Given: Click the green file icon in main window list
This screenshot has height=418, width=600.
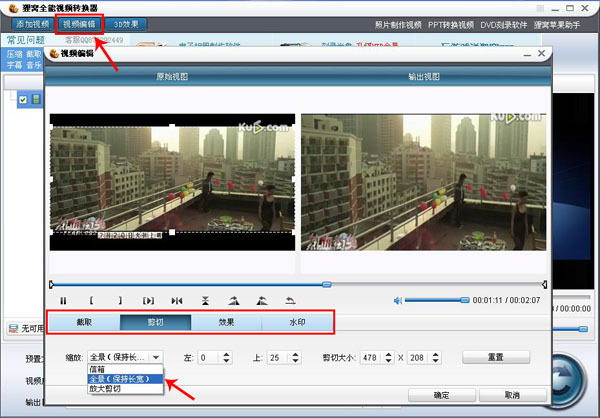Looking at the screenshot, I should (x=36, y=100).
